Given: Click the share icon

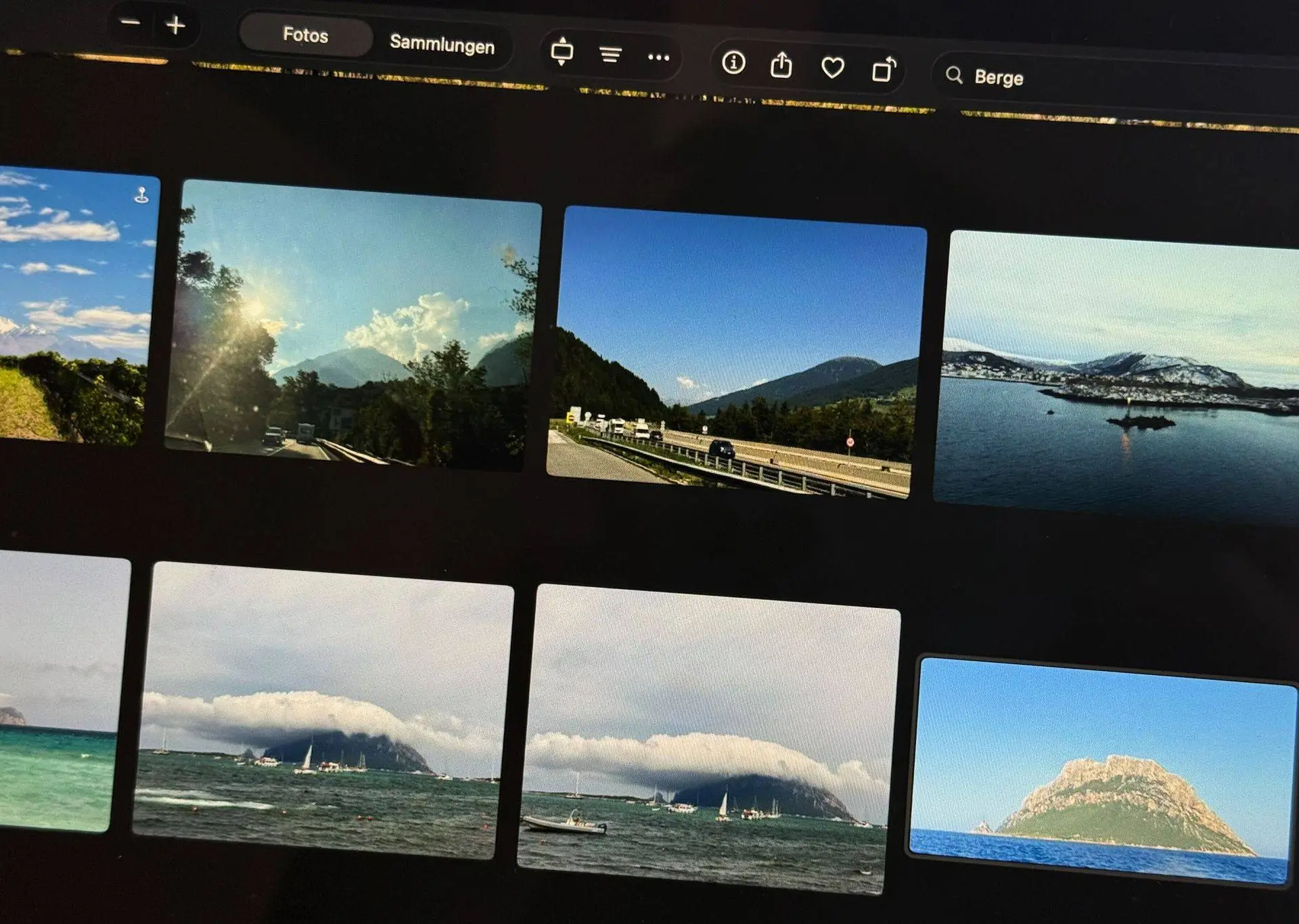Looking at the screenshot, I should [781, 66].
